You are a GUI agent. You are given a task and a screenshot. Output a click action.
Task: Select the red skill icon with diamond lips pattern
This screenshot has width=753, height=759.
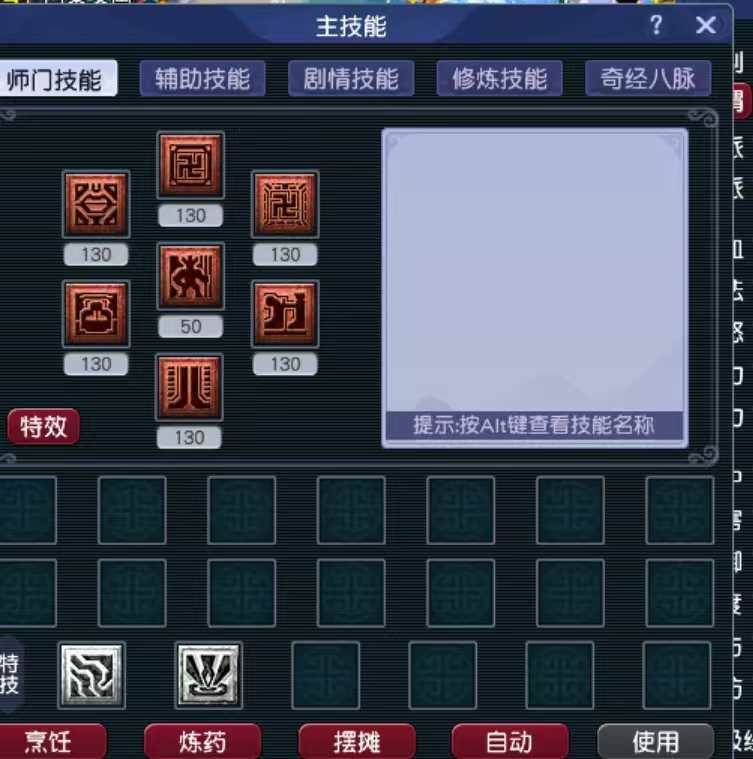point(96,204)
